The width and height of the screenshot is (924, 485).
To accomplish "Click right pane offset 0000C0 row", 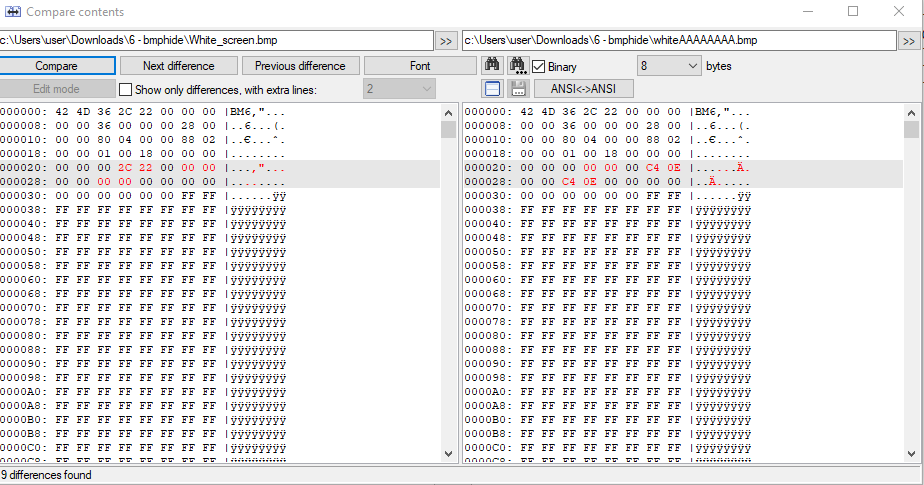I will (683, 448).
